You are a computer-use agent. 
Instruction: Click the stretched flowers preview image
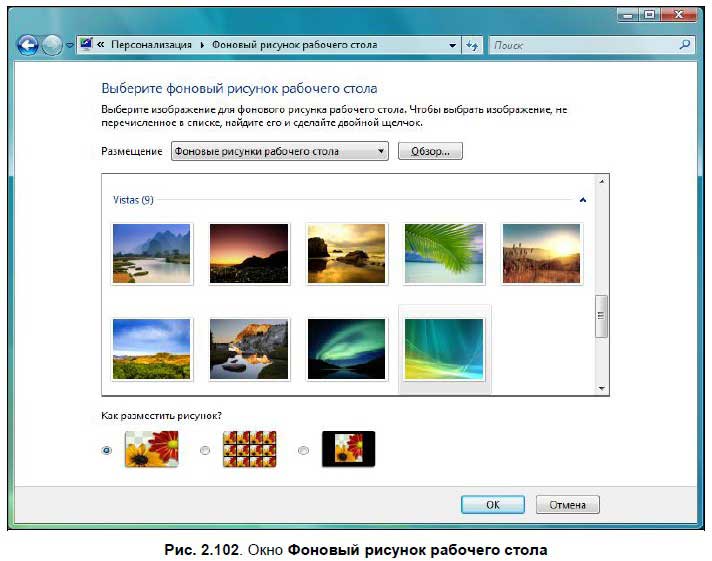tap(152, 449)
